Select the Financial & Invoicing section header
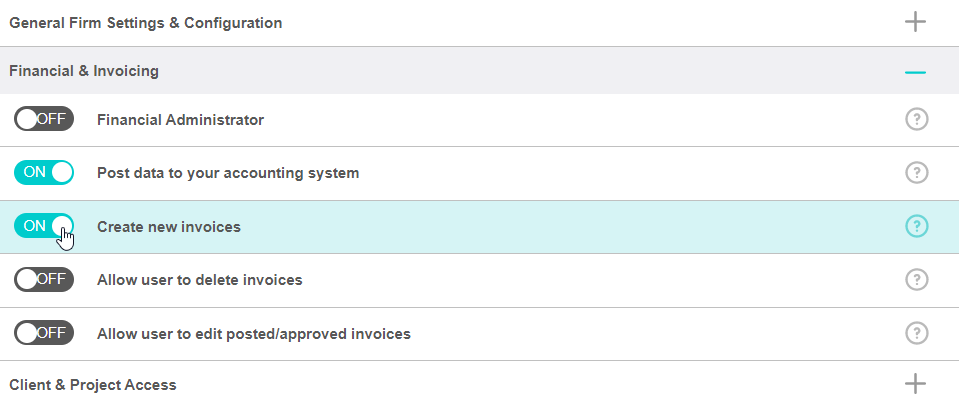959x402 pixels. coord(84,71)
